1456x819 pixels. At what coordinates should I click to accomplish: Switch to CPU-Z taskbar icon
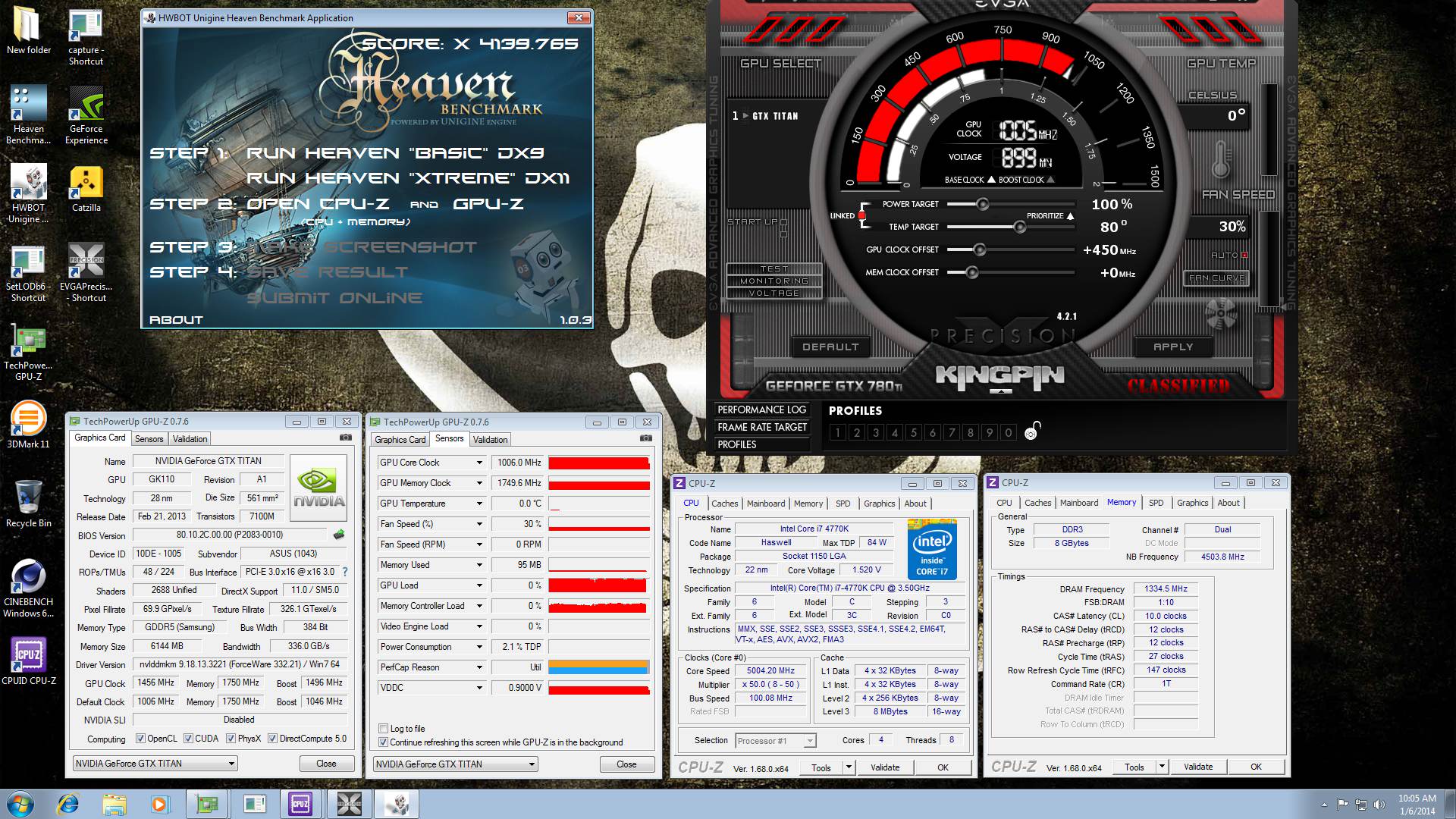[x=300, y=804]
